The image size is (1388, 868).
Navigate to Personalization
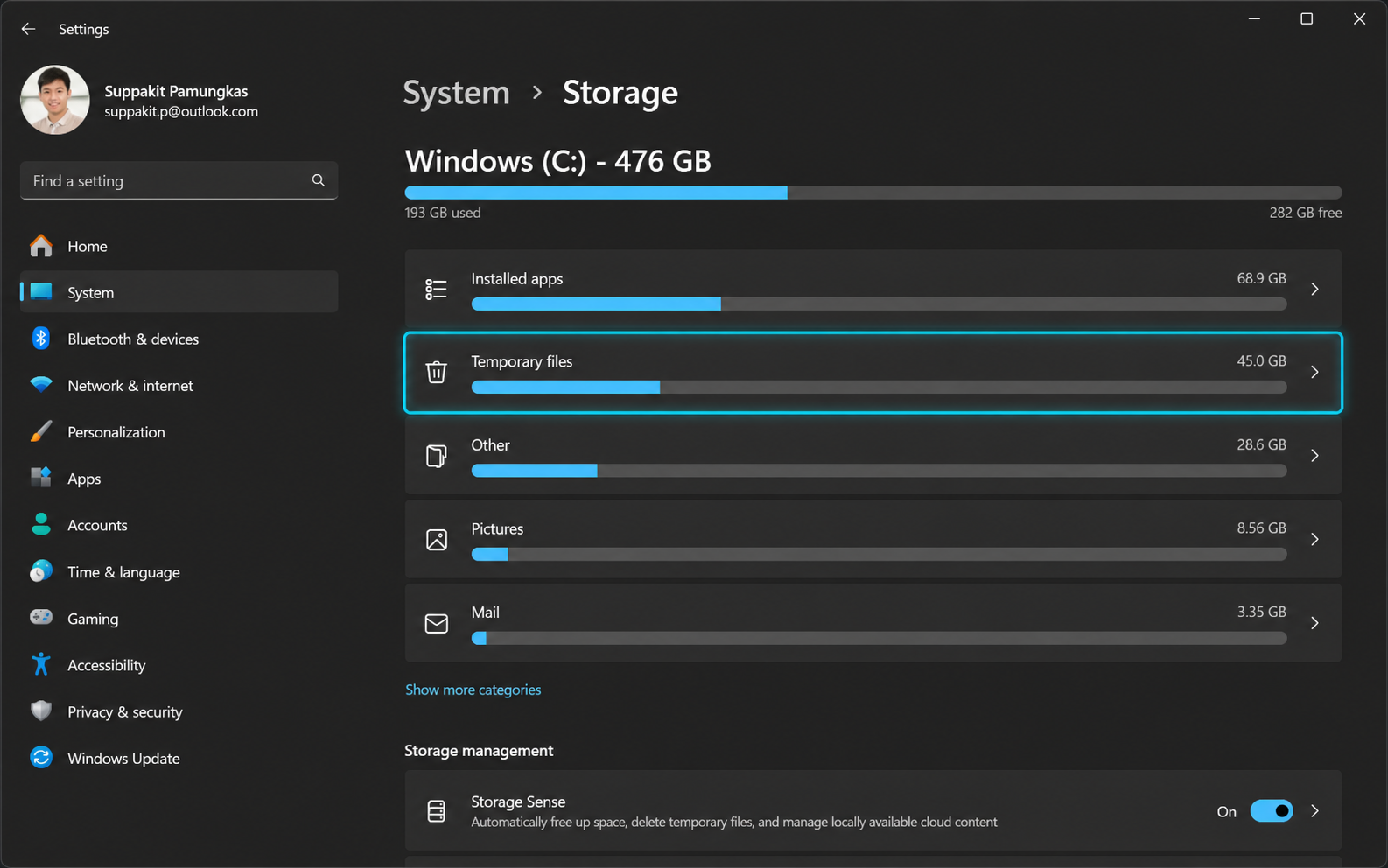179,431
